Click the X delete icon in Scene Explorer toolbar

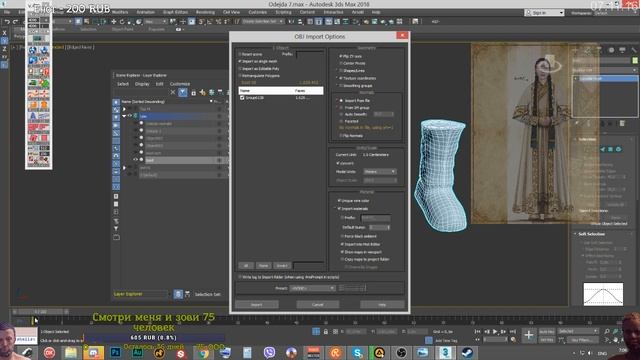click(x=173, y=92)
